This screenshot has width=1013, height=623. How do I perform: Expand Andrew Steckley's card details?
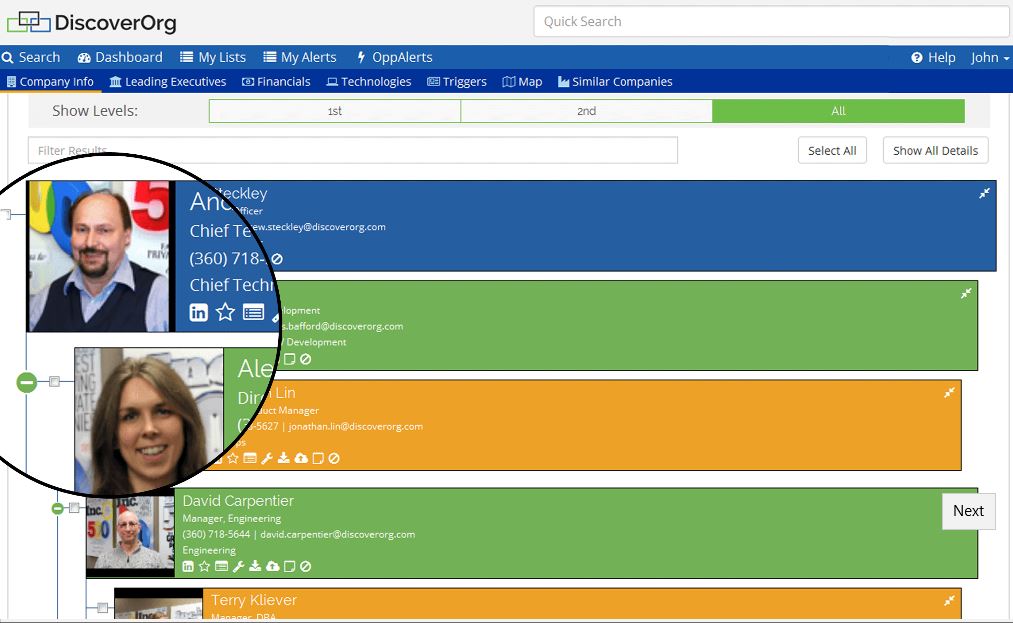(x=983, y=193)
